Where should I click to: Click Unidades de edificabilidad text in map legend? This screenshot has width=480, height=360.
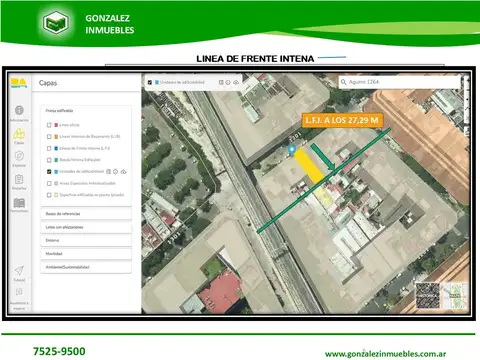point(182,82)
